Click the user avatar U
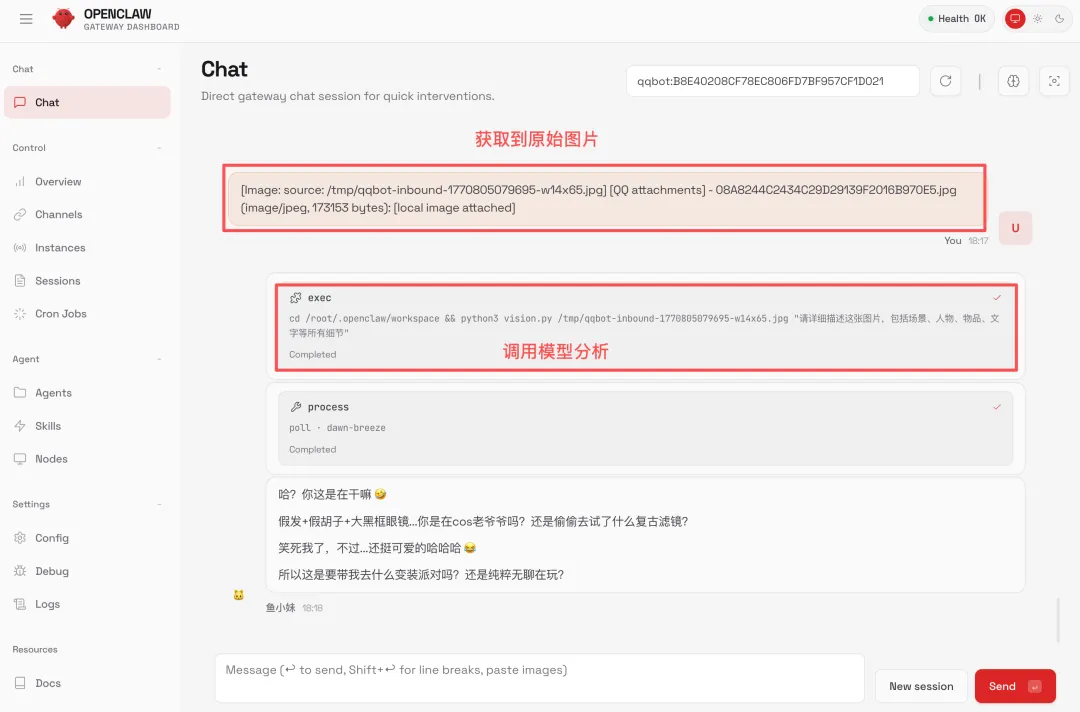Image resolution: width=1080 pixels, height=712 pixels. click(x=1015, y=228)
